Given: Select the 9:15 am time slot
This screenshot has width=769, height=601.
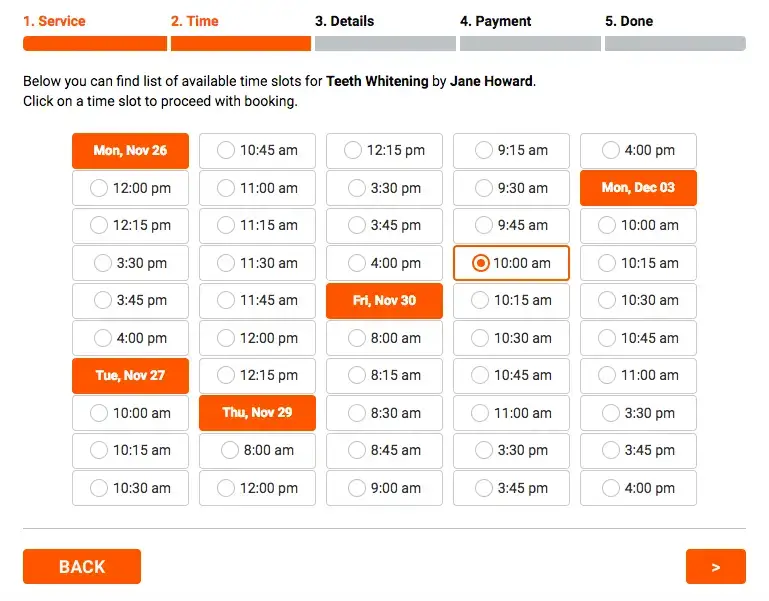Looking at the screenshot, I should [x=511, y=150].
